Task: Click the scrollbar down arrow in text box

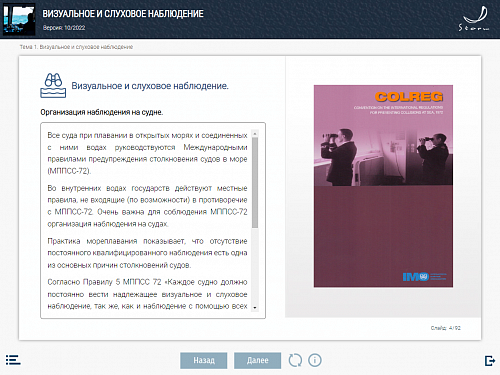Action: [255, 308]
